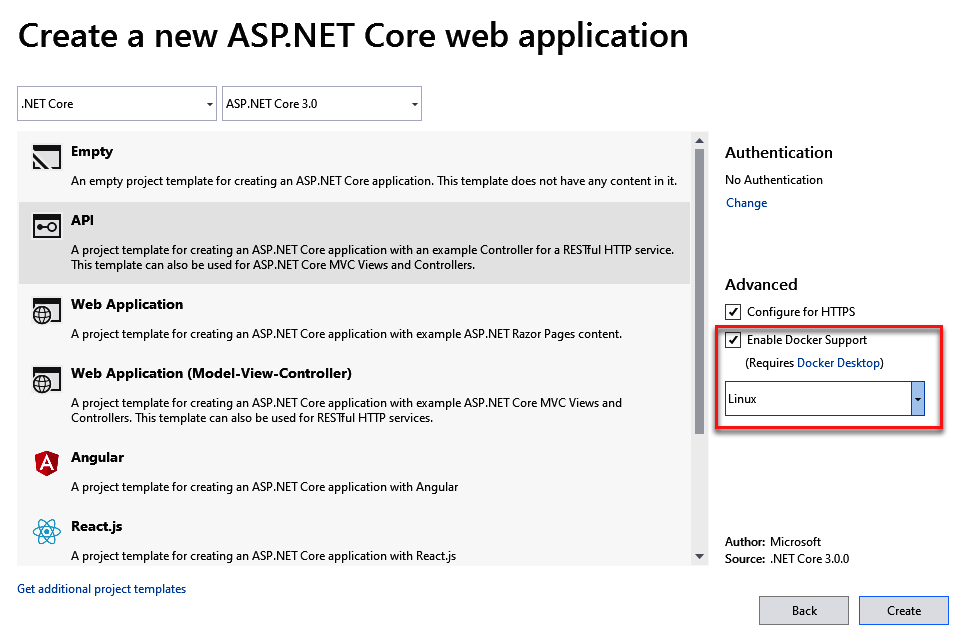968x641 pixels.
Task: Click the Empty template description text
Action: pyautogui.click(x=374, y=181)
